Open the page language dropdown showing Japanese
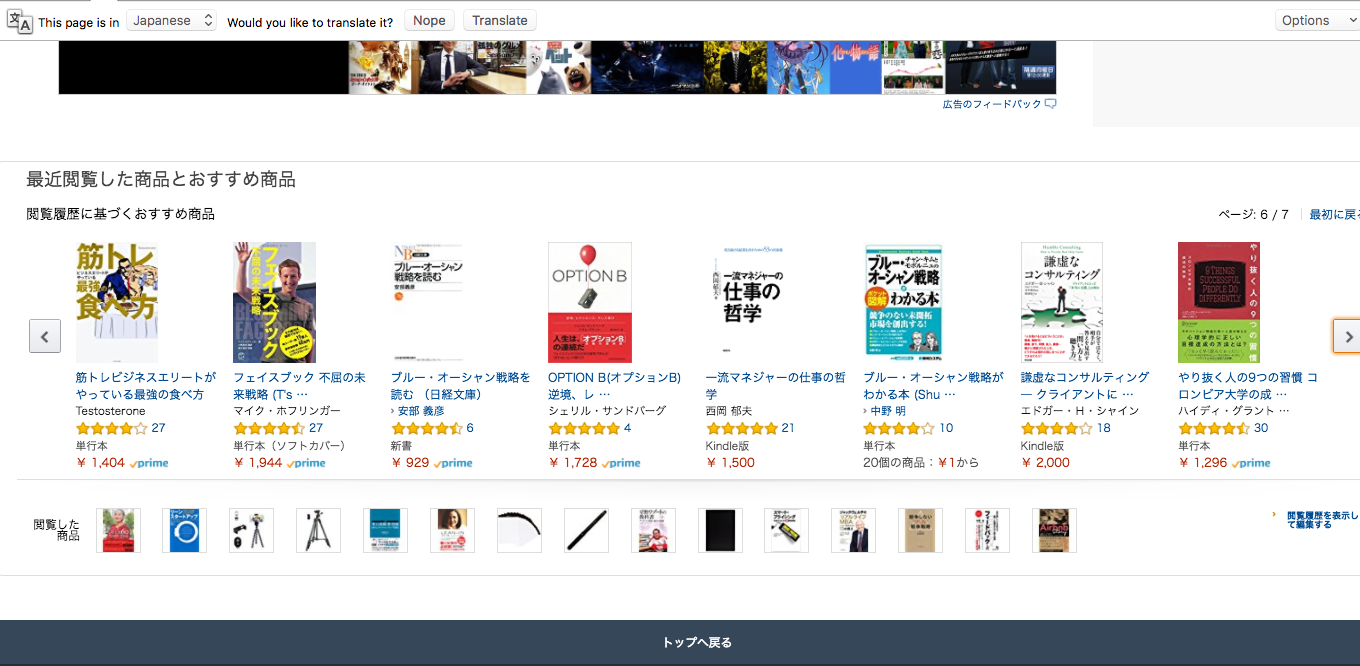 171,20
